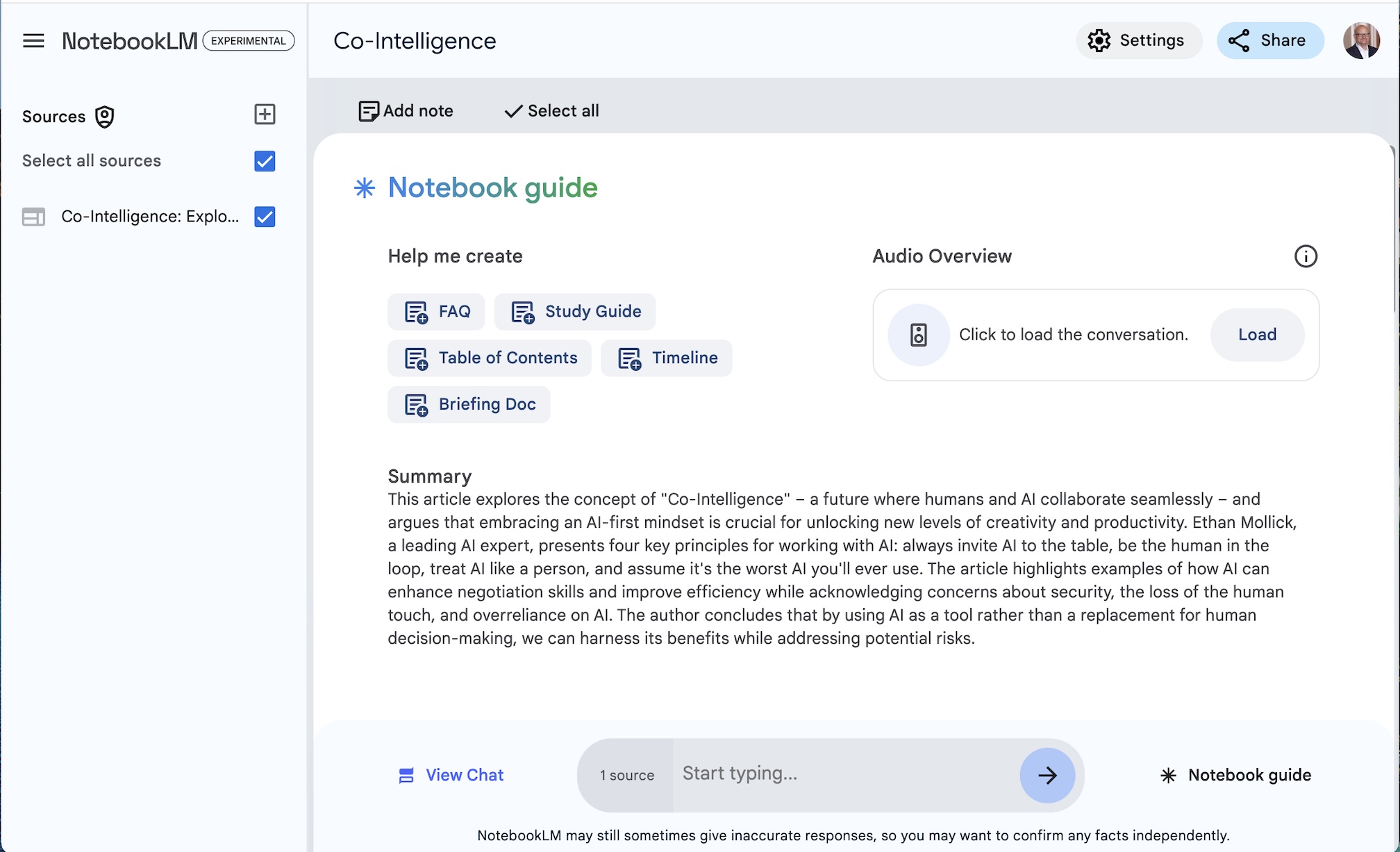Open Settings
Image resolution: width=1400 pixels, height=852 pixels.
(1138, 40)
